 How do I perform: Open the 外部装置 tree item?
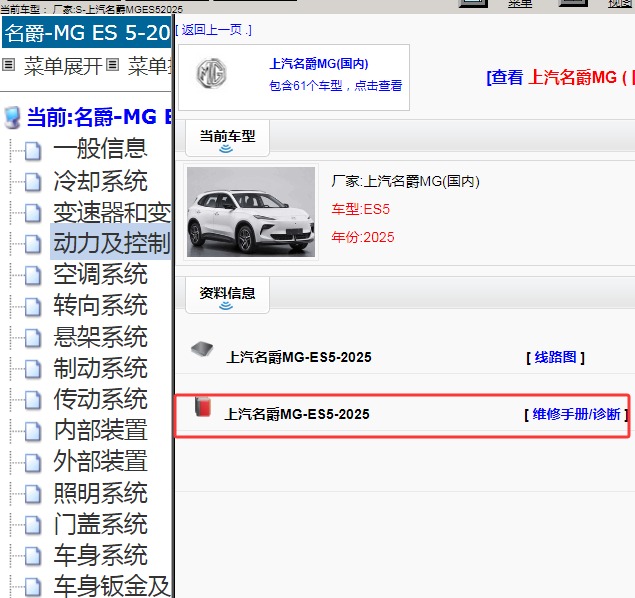point(100,461)
